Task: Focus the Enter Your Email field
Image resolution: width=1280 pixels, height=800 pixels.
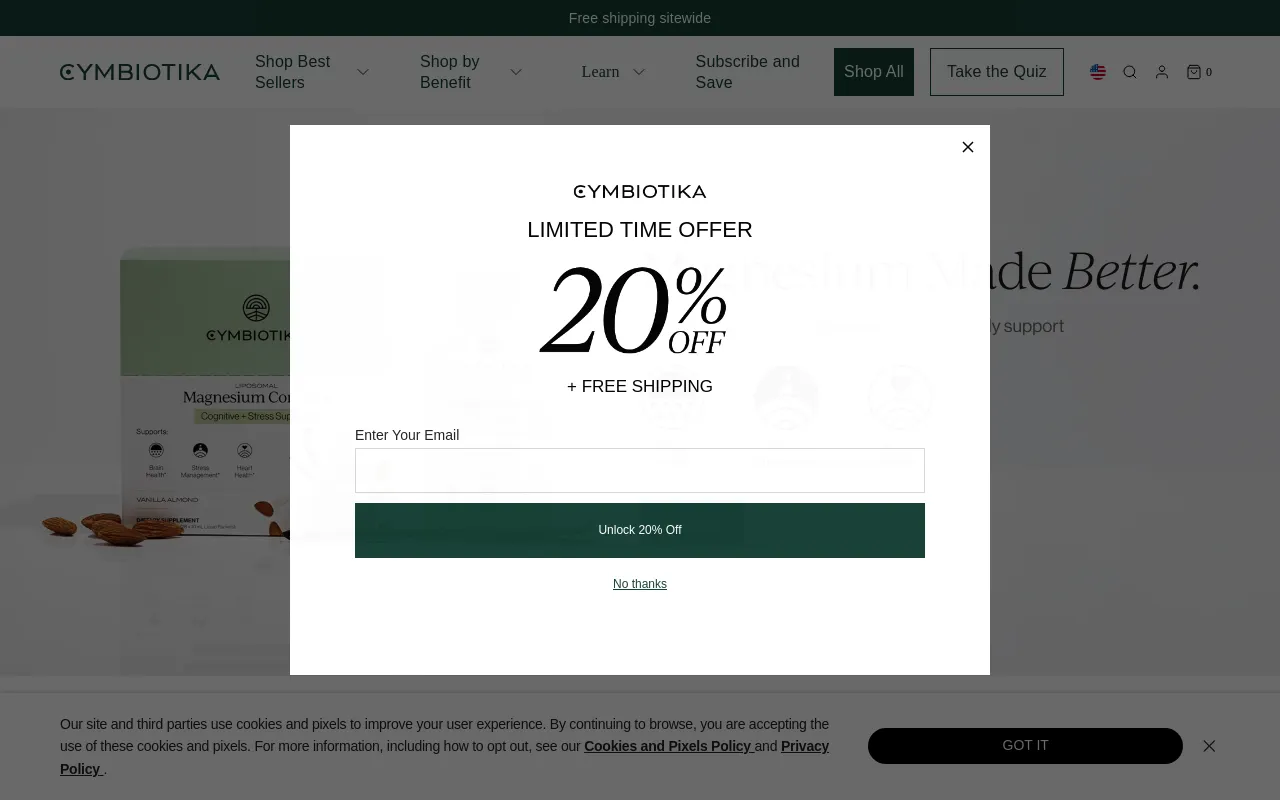Action: [x=640, y=470]
